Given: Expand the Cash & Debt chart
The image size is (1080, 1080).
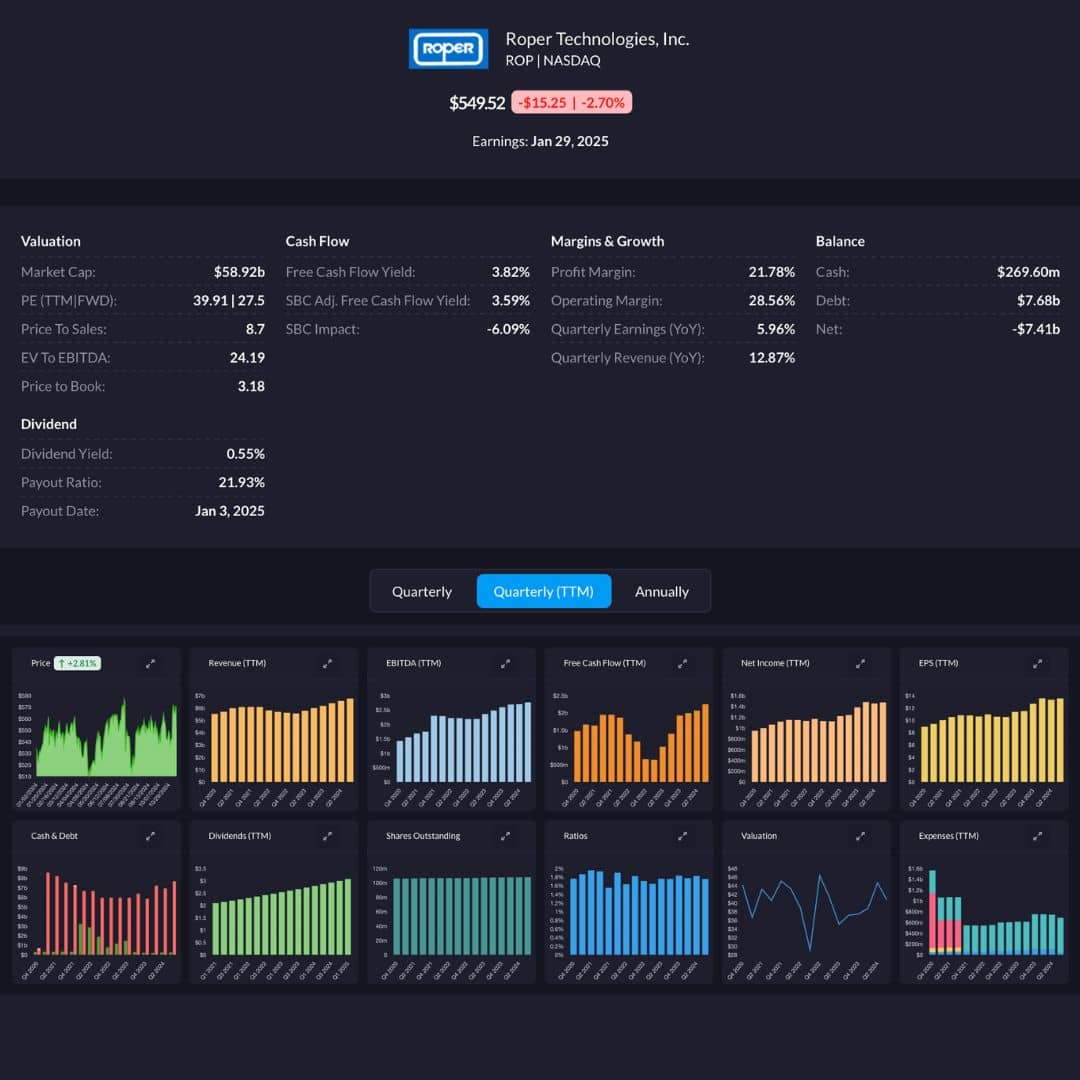Looking at the screenshot, I should point(150,836).
